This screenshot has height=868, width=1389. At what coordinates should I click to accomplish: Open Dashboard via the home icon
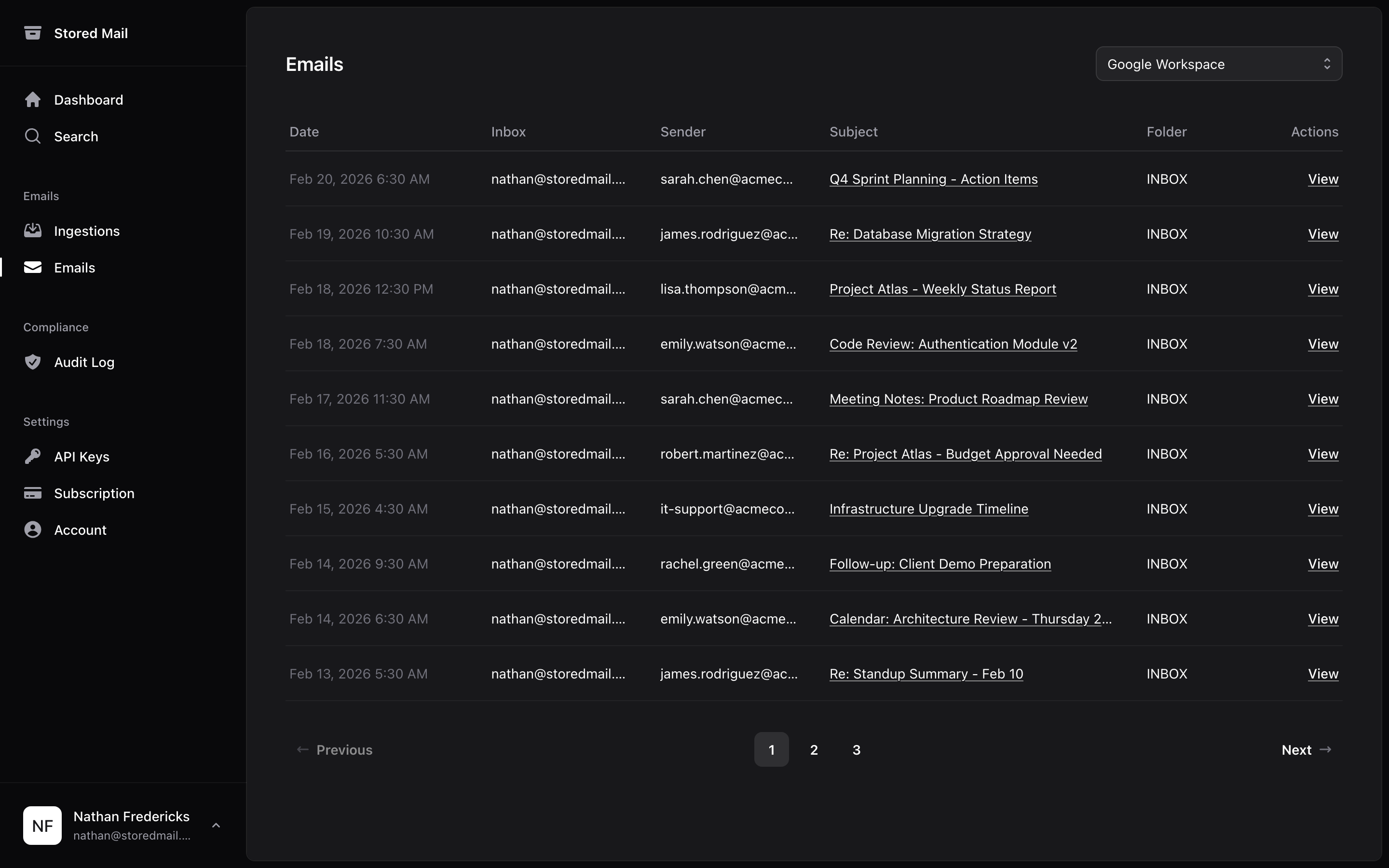pos(33,100)
